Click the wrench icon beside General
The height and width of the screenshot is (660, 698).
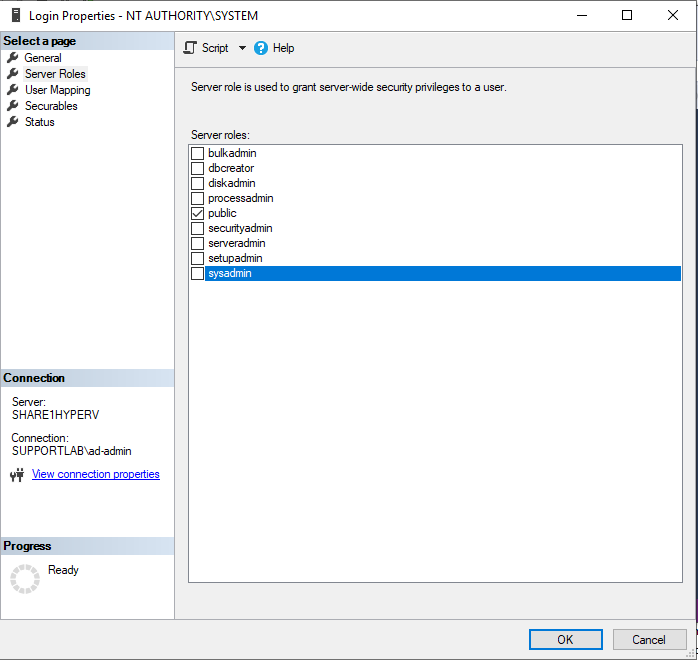point(13,57)
